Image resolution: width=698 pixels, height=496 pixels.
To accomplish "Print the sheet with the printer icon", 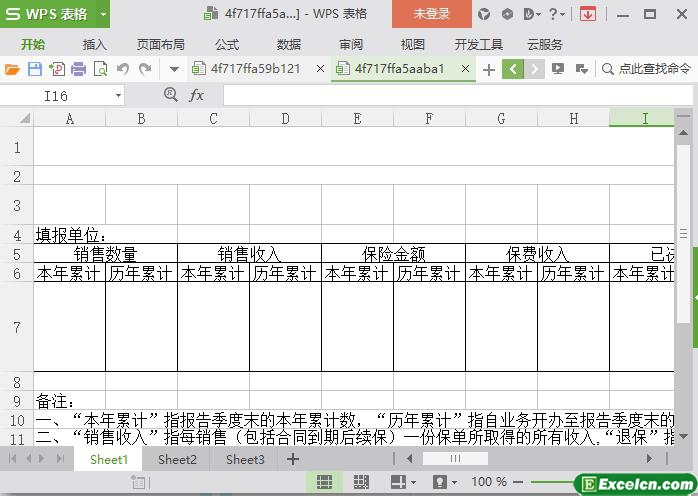I will 78,69.
